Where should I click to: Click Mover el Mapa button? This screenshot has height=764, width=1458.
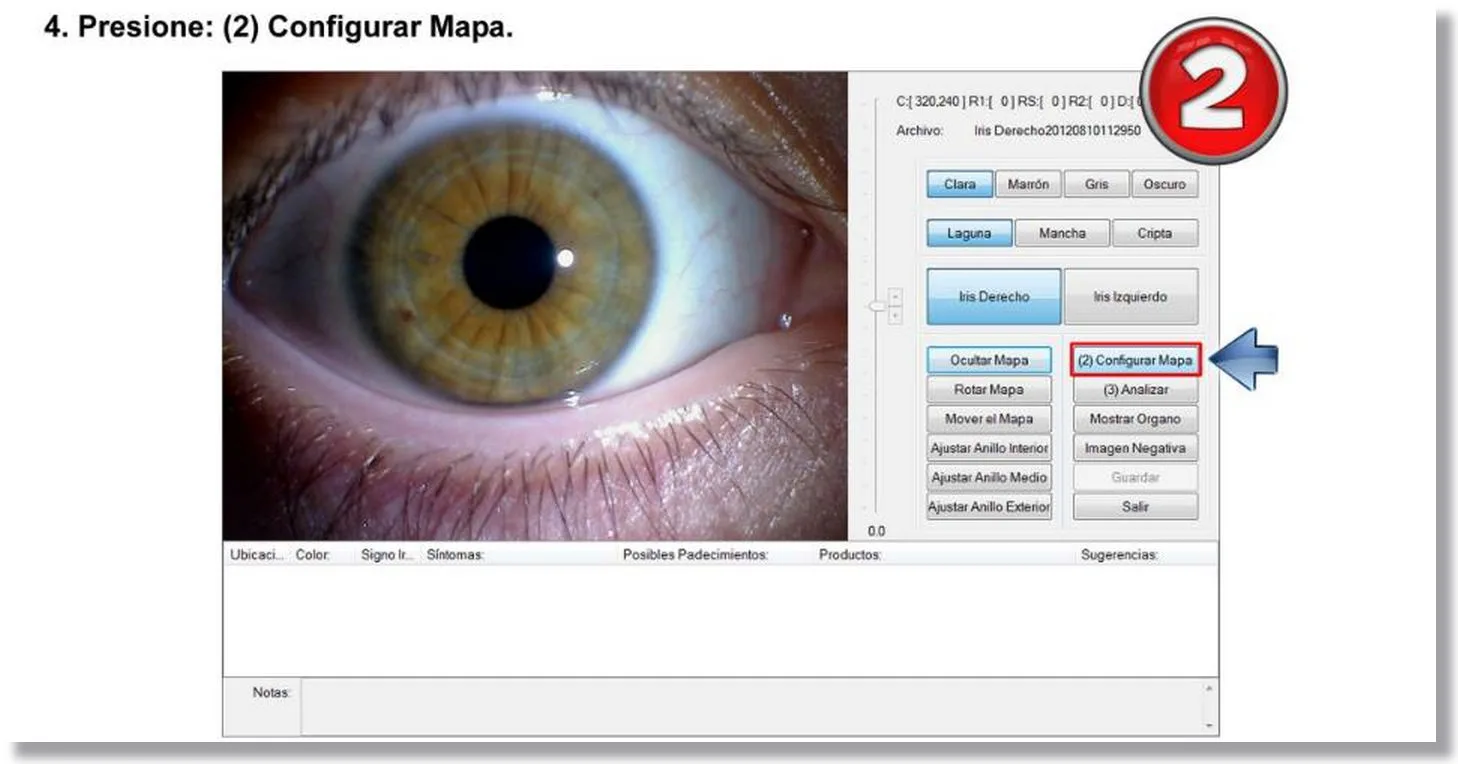(989, 419)
